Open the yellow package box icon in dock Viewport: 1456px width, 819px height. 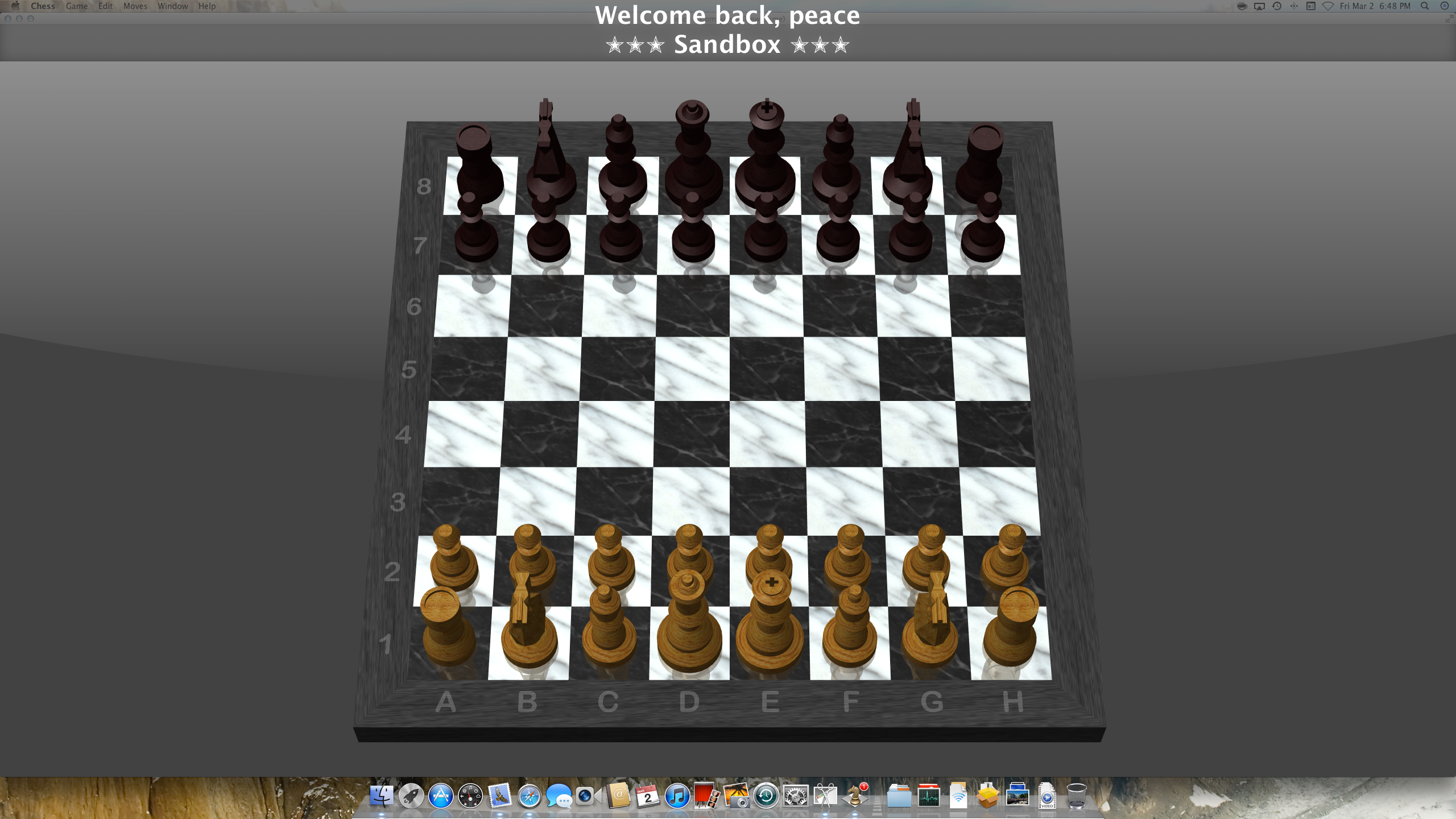988,796
